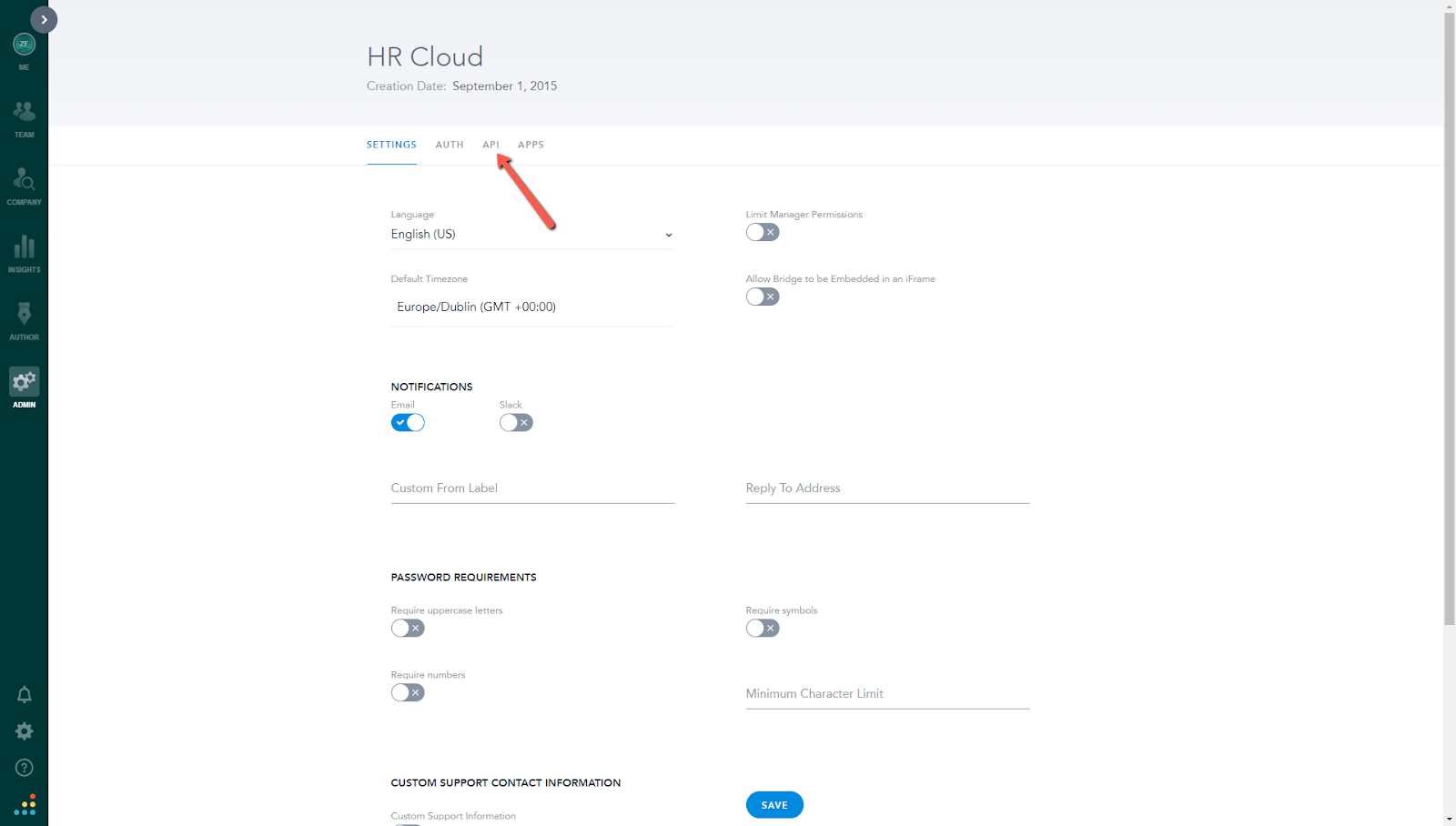Viewport: 1456px width, 826px height.
Task: Switch to the Settings tab
Action: [391, 145]
